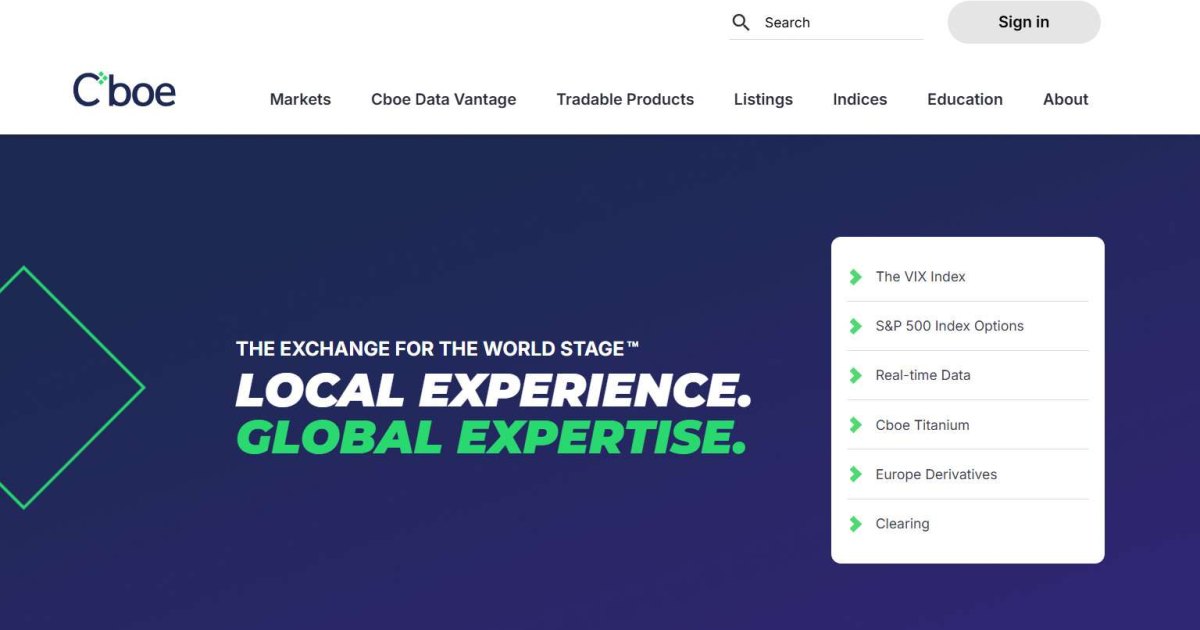Viewport: 1200px width, 630px height.
Task: Open the Indices menu
Action: tap(860, 99)
